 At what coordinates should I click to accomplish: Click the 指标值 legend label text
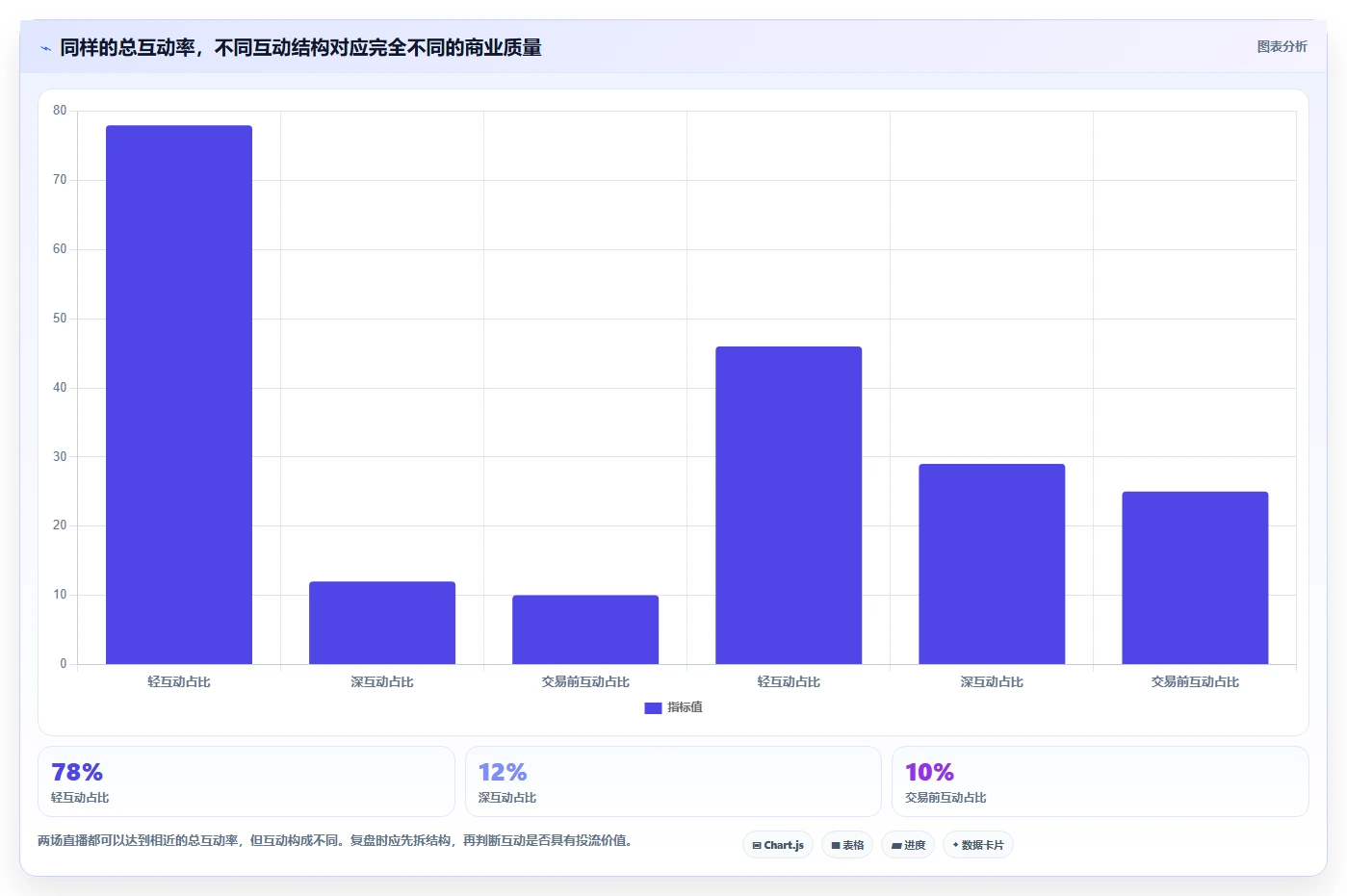pos(685,707)
